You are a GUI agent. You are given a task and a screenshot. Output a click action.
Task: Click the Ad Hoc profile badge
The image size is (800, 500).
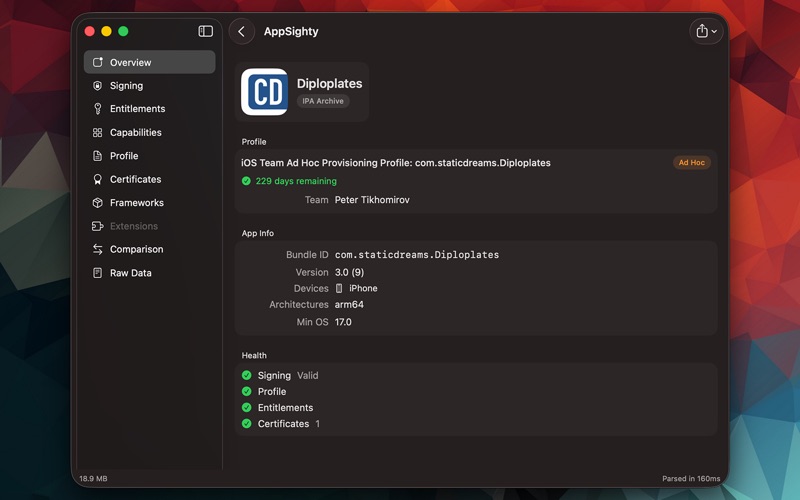(691, 163)
